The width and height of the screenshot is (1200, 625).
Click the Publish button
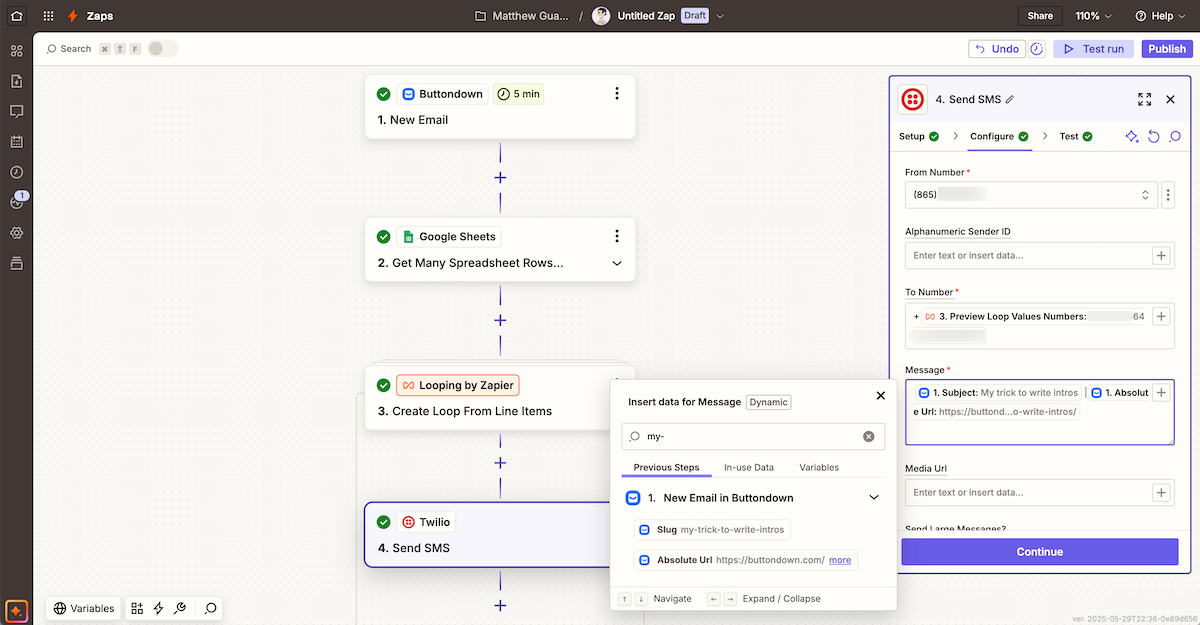pos(1167,49)
